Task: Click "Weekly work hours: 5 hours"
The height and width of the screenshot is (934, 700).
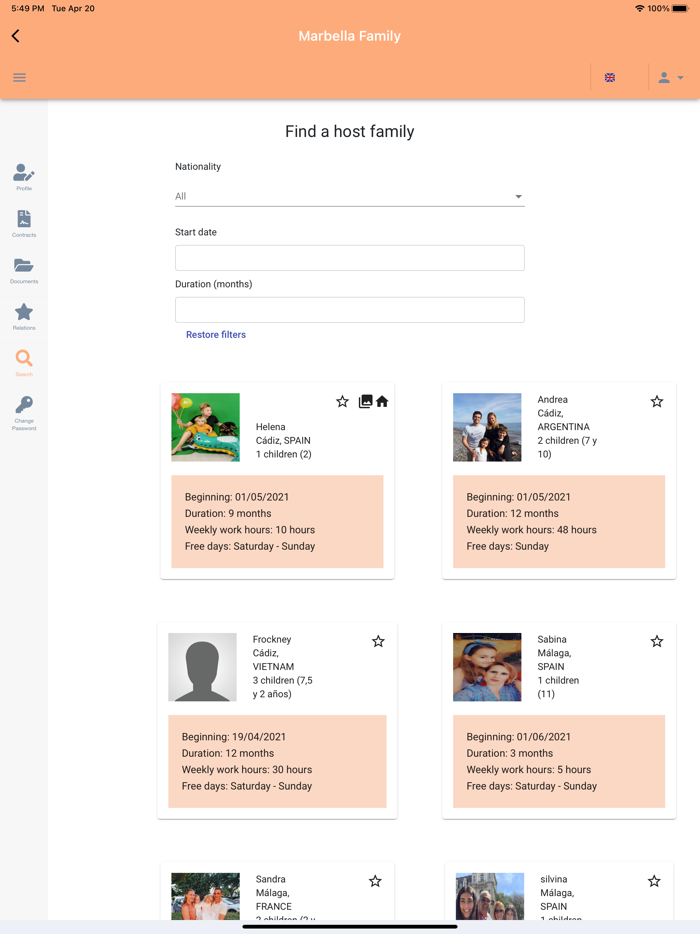Action: [x=528, y=770]
